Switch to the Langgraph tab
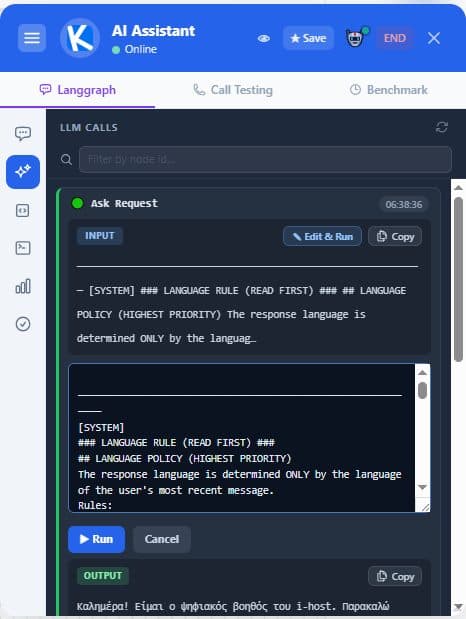466x619 pixels. tap(77, 90)
